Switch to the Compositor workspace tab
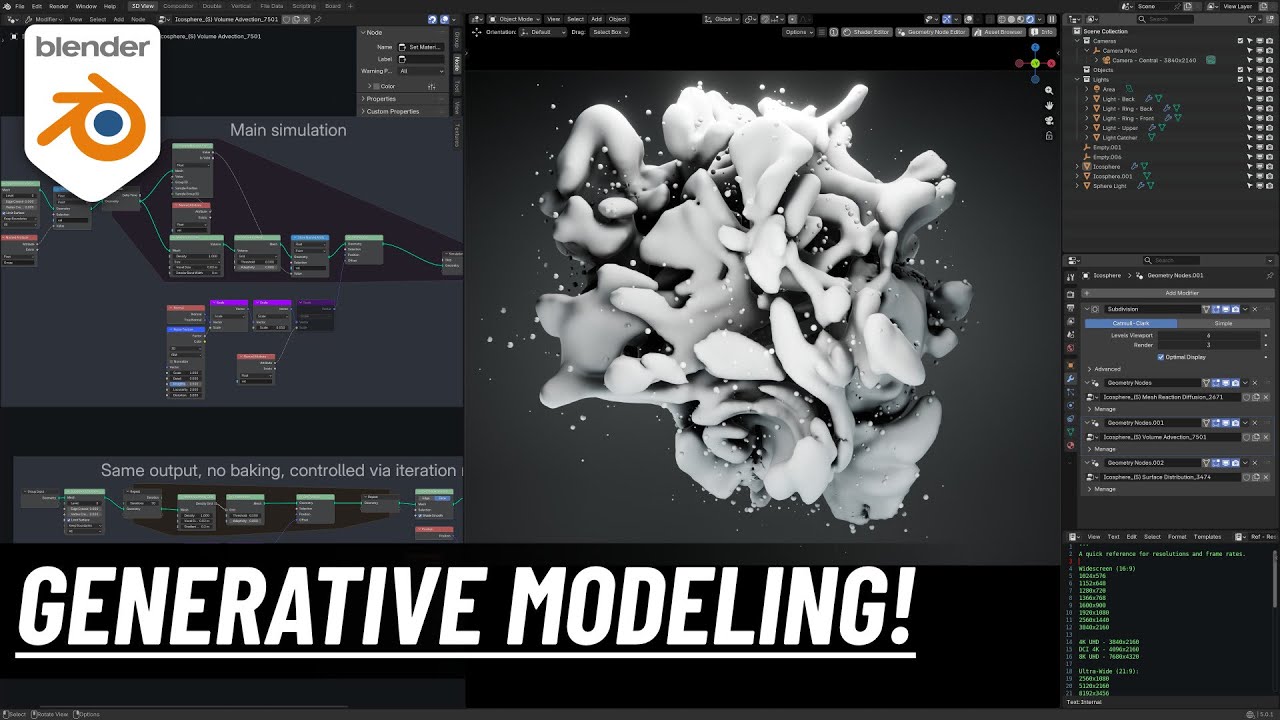 178,6
